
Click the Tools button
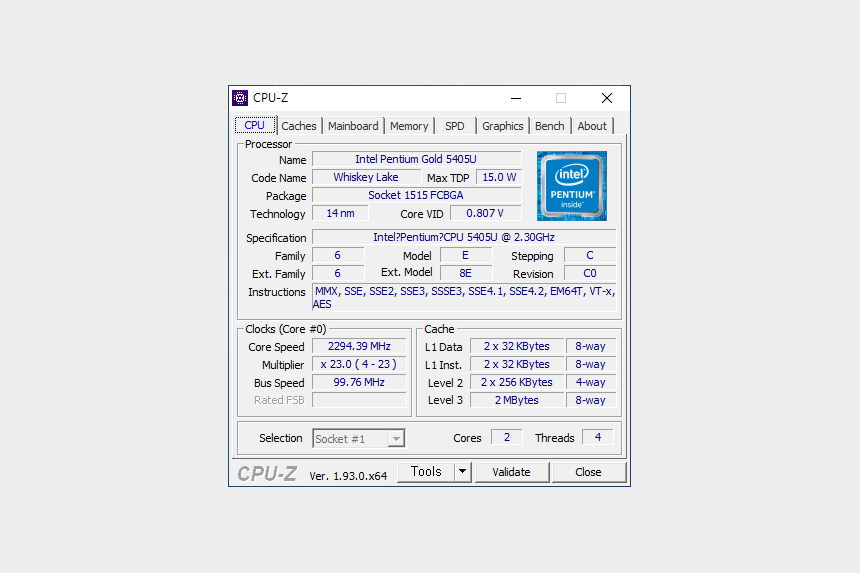pyautogui.click(x=427, y=472)
